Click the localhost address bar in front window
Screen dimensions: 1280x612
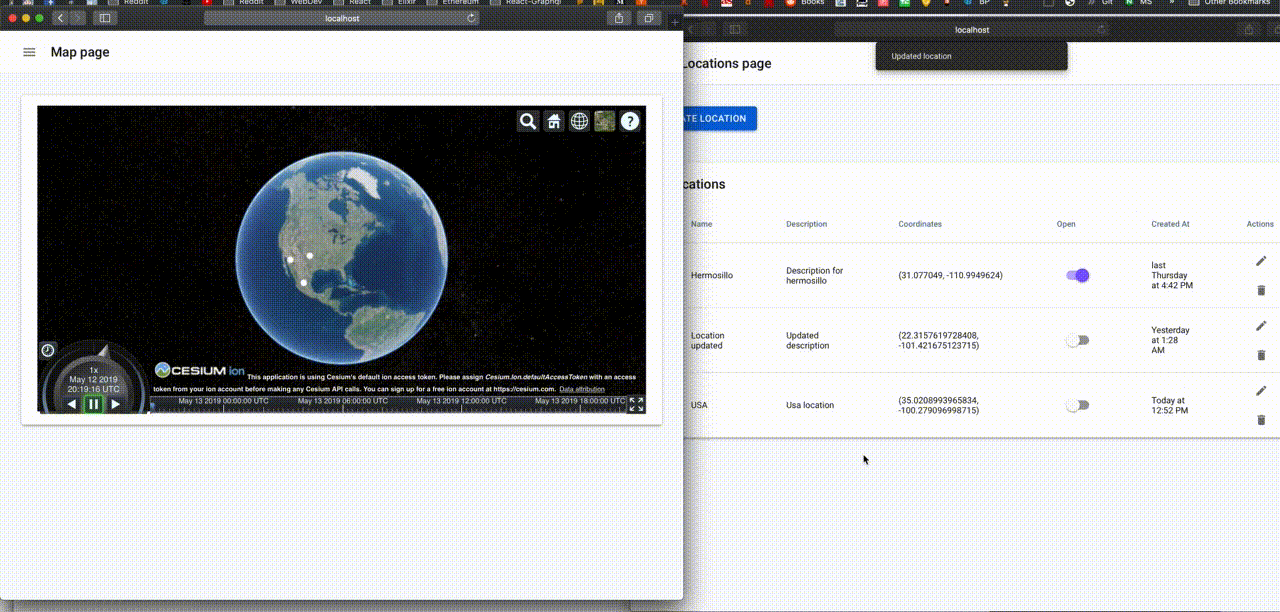(341, 18)
